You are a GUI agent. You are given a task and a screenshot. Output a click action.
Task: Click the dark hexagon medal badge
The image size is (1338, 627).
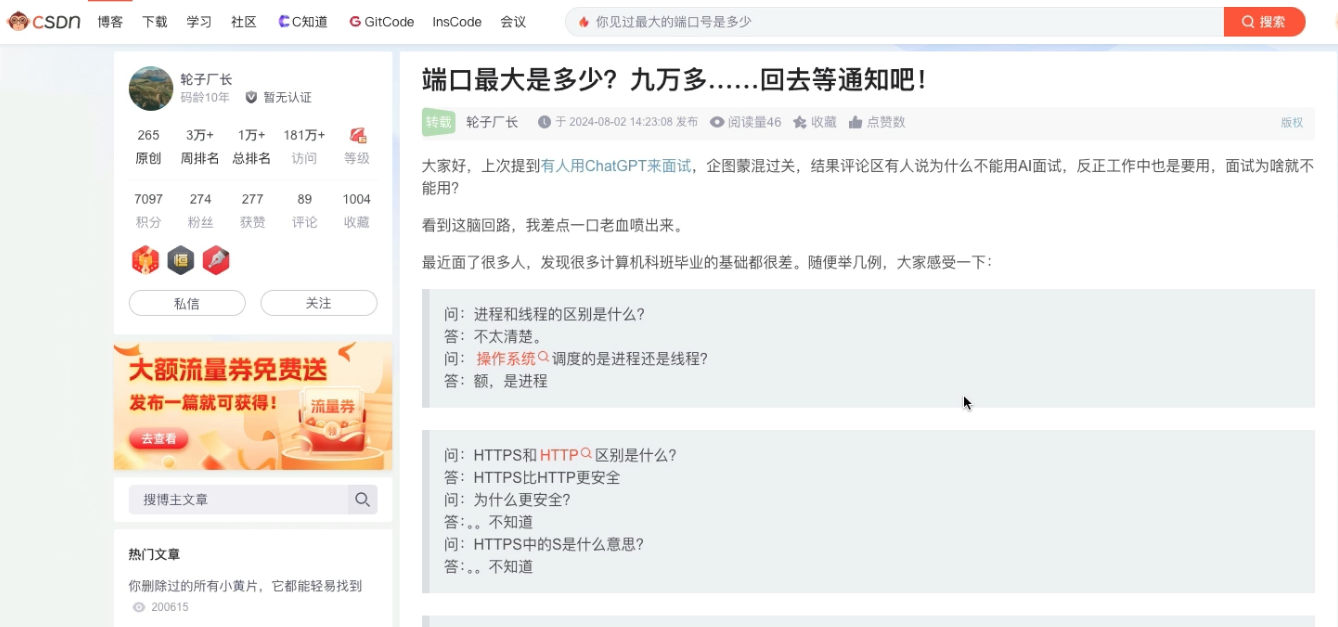(181, 261)
